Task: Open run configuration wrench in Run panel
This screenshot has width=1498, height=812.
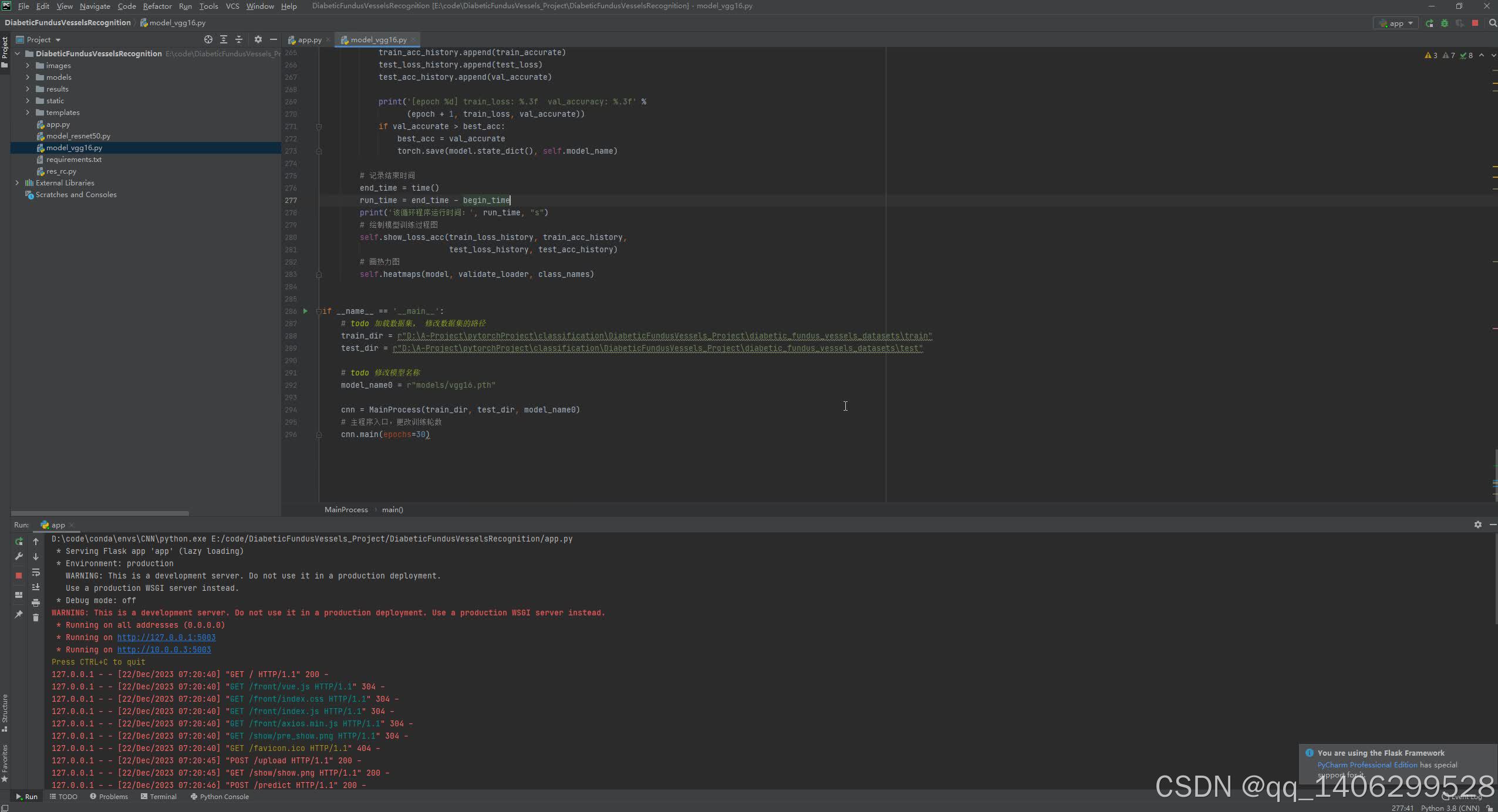Action: (x=19, y=556)
